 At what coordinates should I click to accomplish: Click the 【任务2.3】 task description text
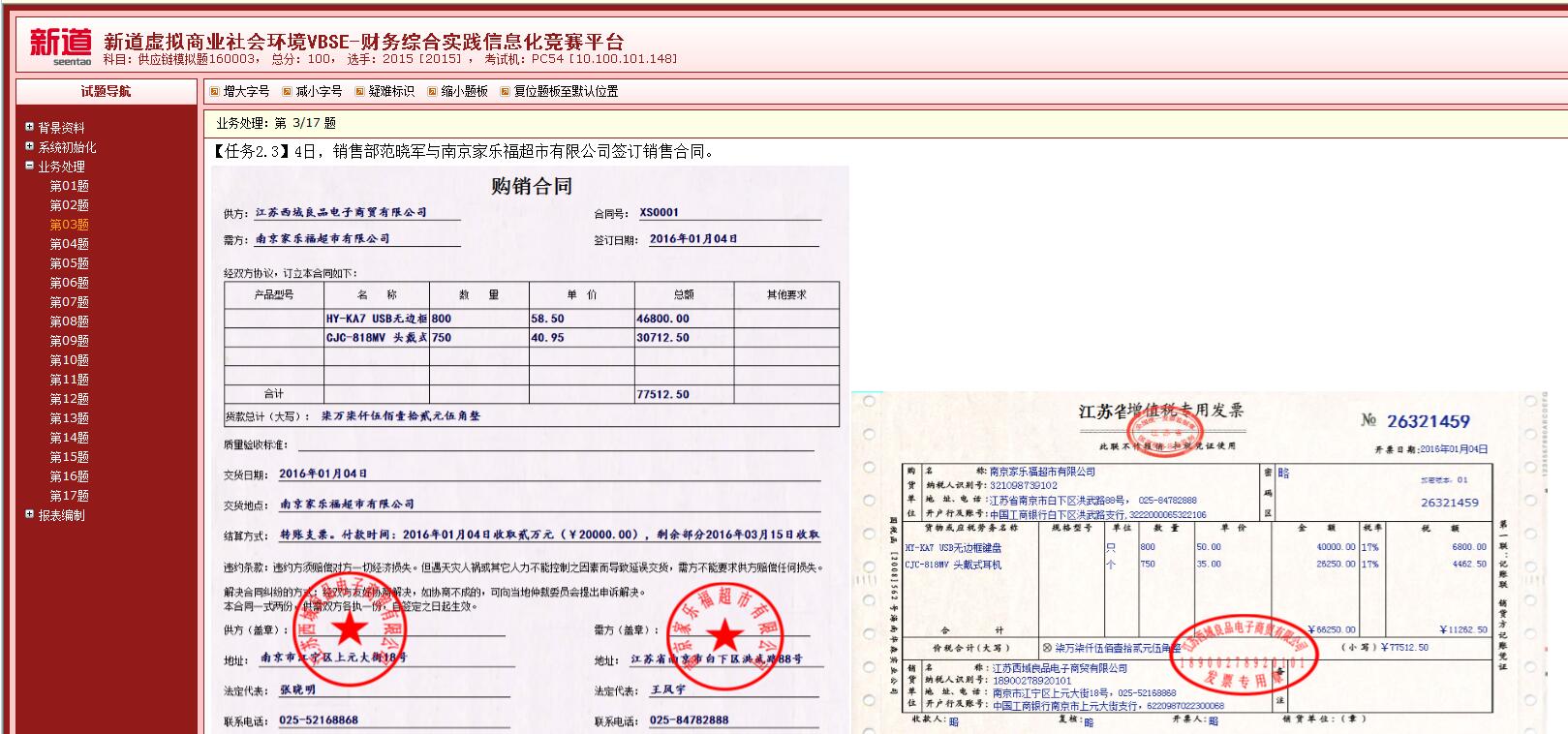point(463,151)
